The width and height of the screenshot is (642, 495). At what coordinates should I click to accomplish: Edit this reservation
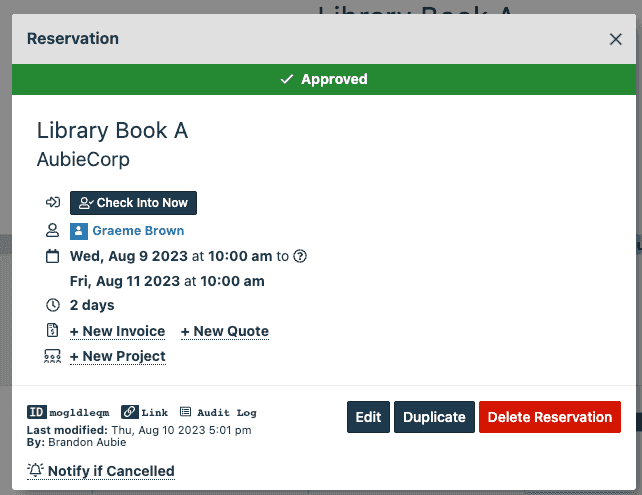pos(368,417)
